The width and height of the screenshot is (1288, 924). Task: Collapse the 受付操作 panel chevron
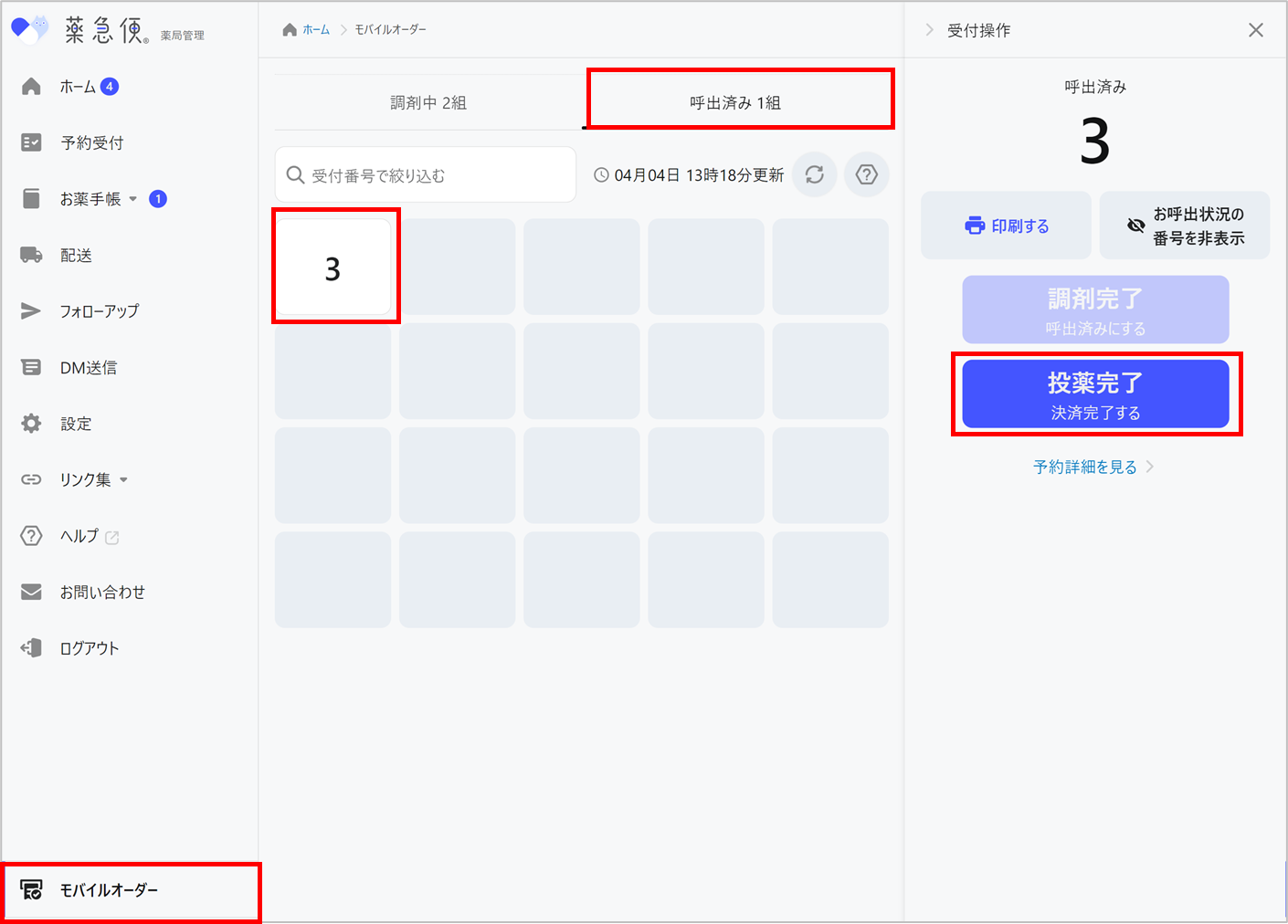point(929,30)
